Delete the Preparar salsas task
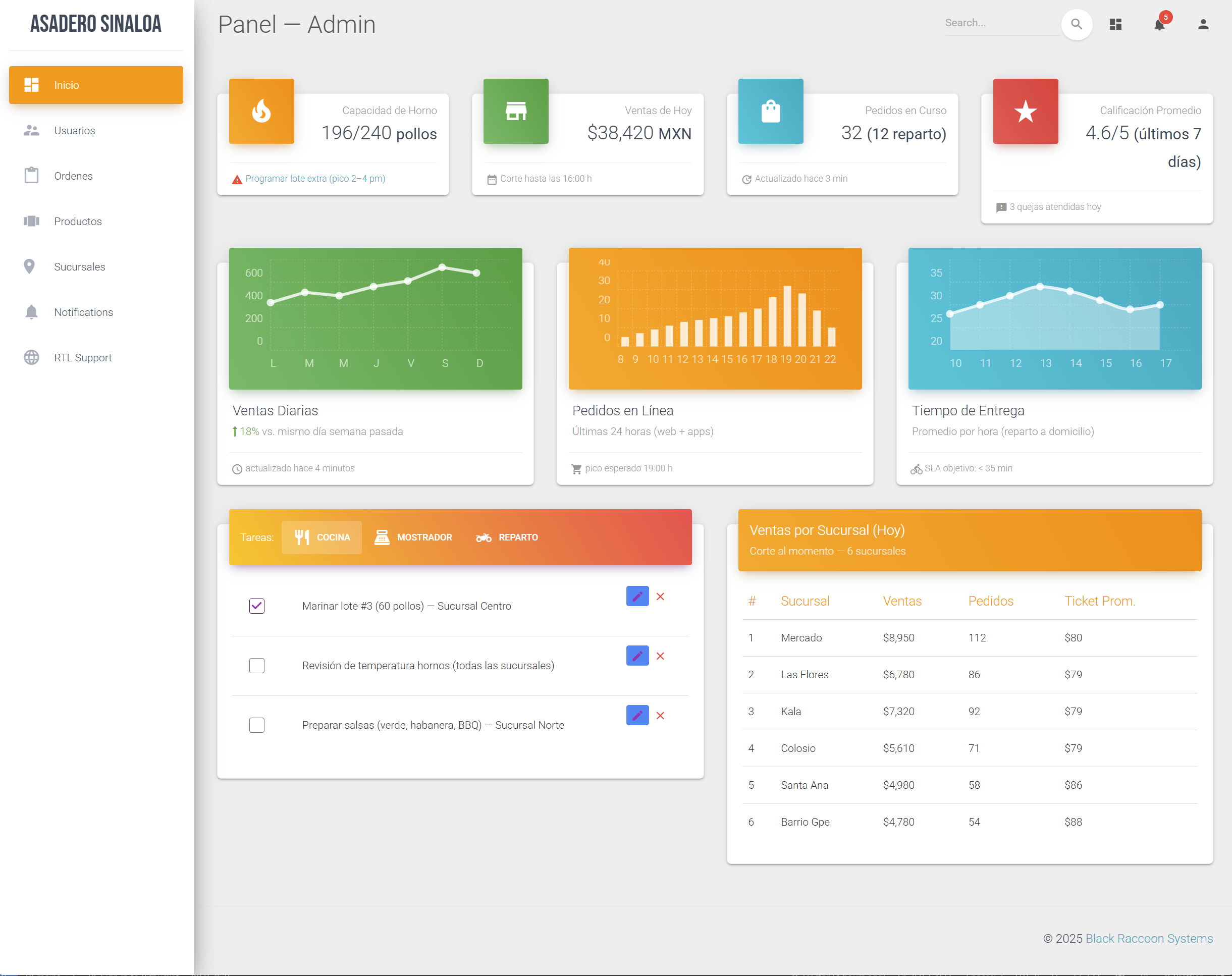The image size is (1232, 976). click(x=660, y=716)
